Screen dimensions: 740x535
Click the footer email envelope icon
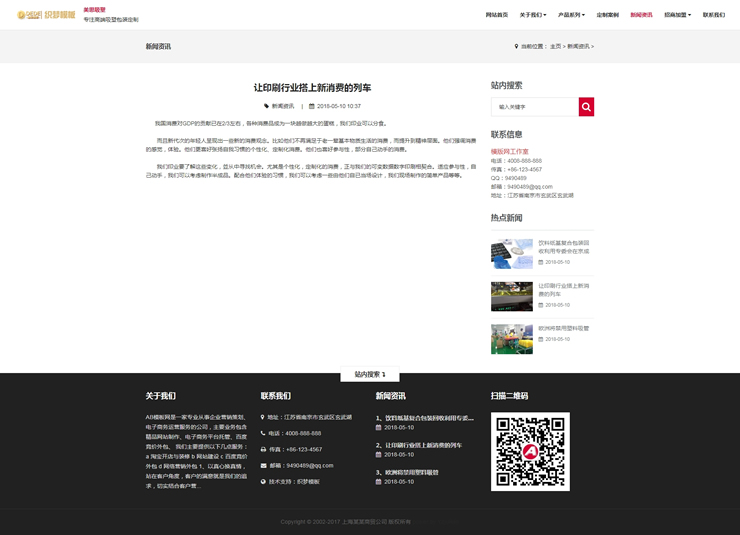coord(263,465)
